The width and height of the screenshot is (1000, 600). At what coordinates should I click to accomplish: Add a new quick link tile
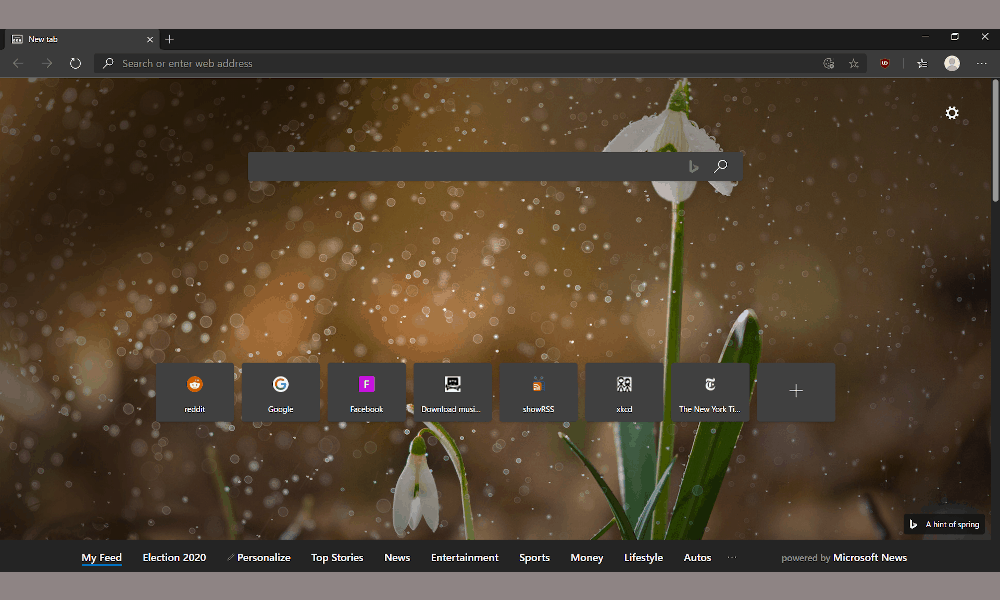(x=796, y=392)
